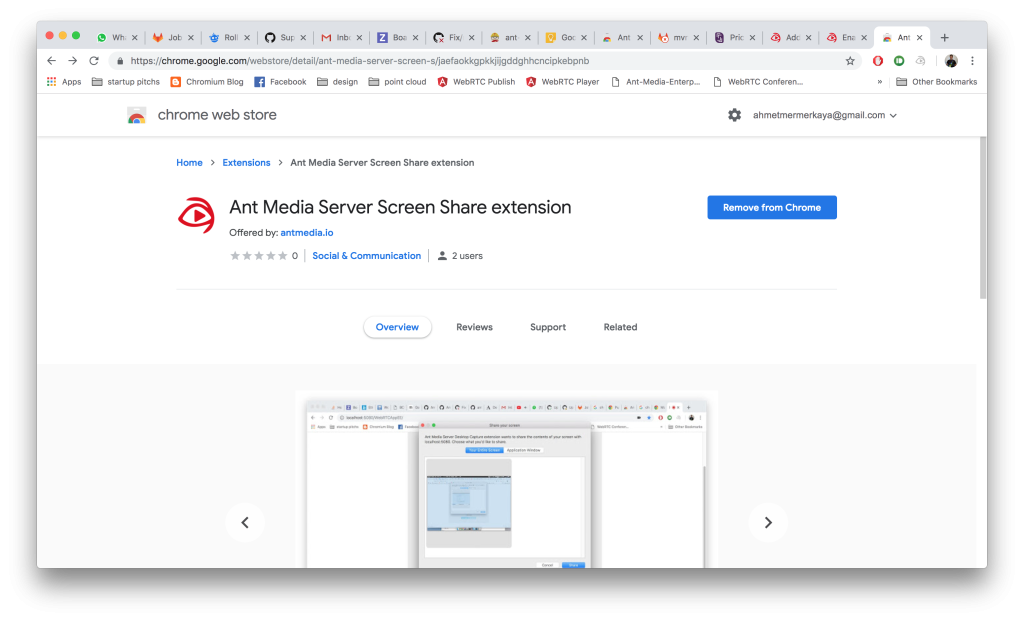Open the Social & Communication category
This screenshot has height=621, width=1024.
366,256
